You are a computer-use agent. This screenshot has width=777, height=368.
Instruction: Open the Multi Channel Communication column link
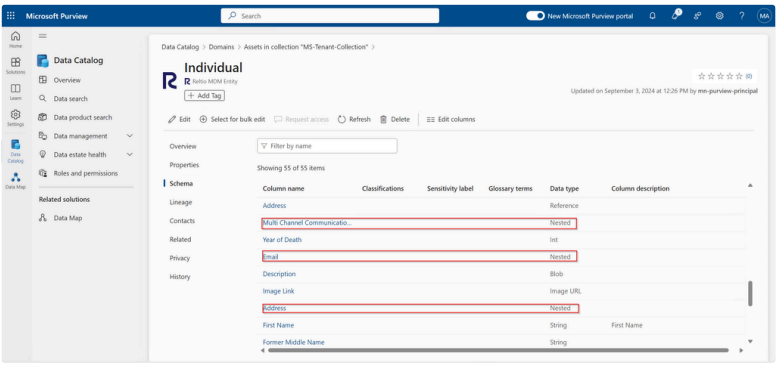click(307, 223)
